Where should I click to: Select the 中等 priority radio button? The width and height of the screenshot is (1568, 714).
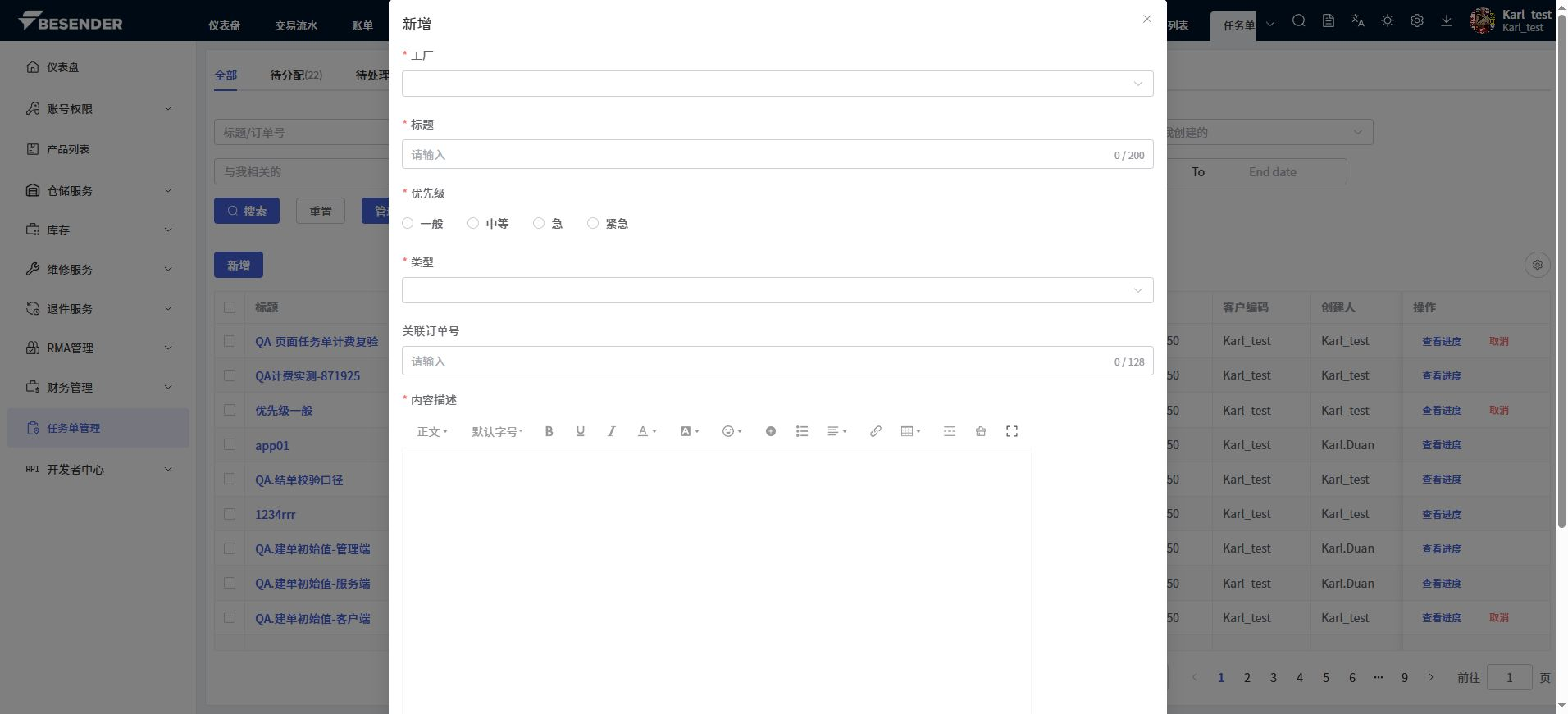coord(473,223)
